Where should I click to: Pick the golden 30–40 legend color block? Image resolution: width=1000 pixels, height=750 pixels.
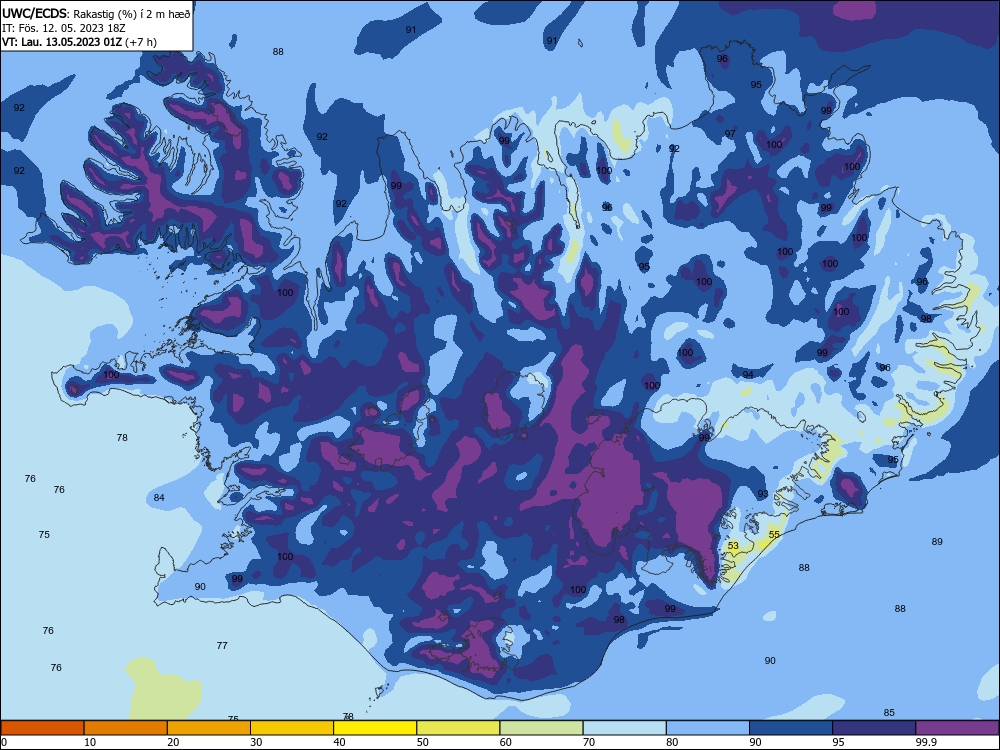(x=292, y=728)
